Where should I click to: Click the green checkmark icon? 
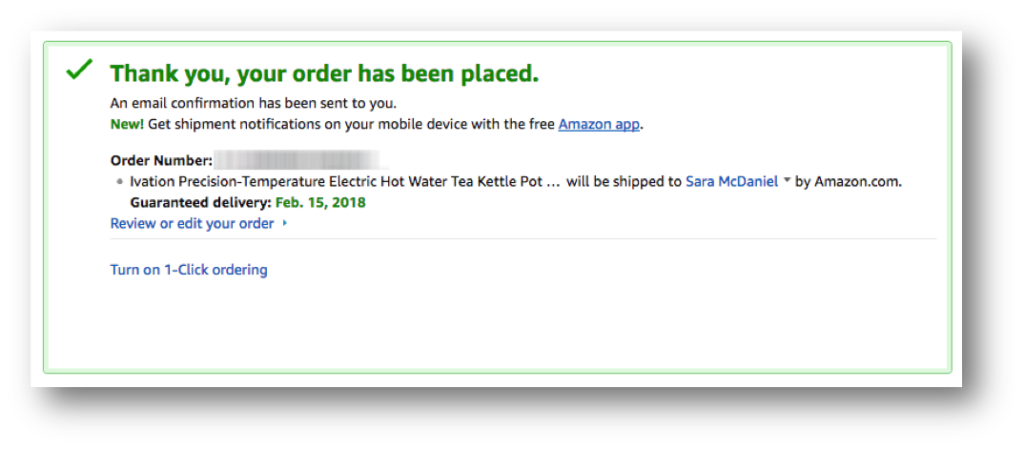[80, 69]
